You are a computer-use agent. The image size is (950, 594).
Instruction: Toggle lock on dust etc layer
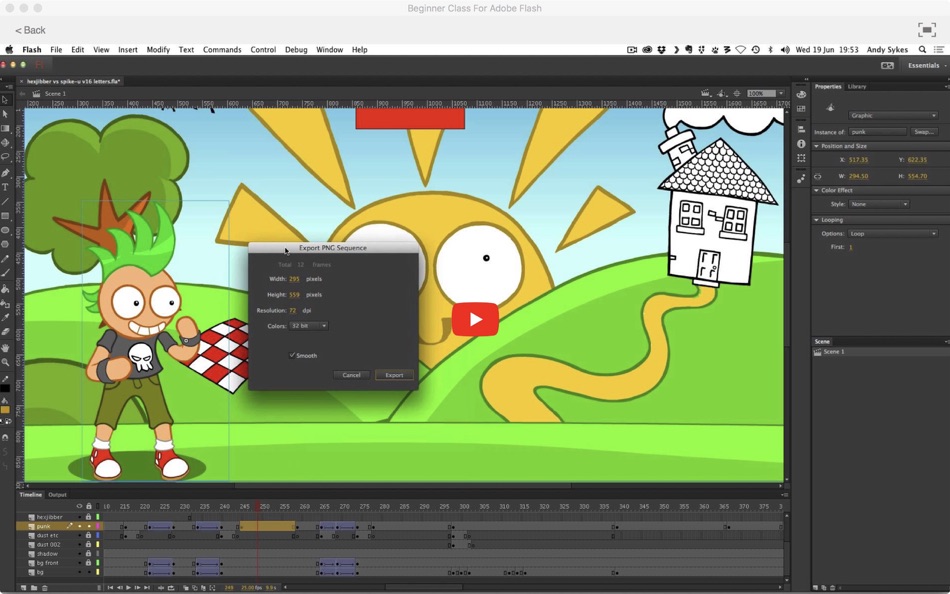88,535
